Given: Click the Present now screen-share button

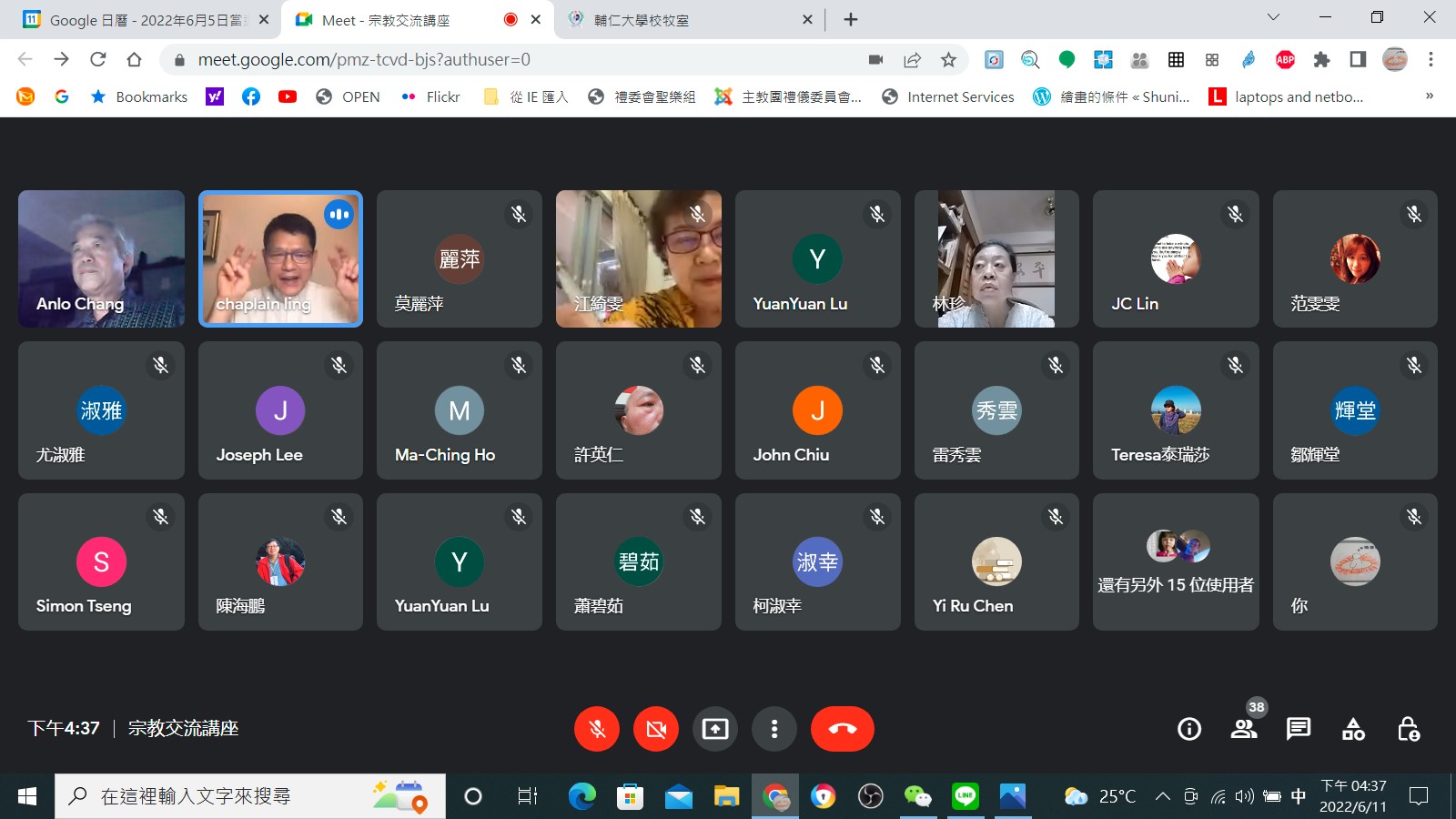Looking at the screenshot, I should 715,729.
